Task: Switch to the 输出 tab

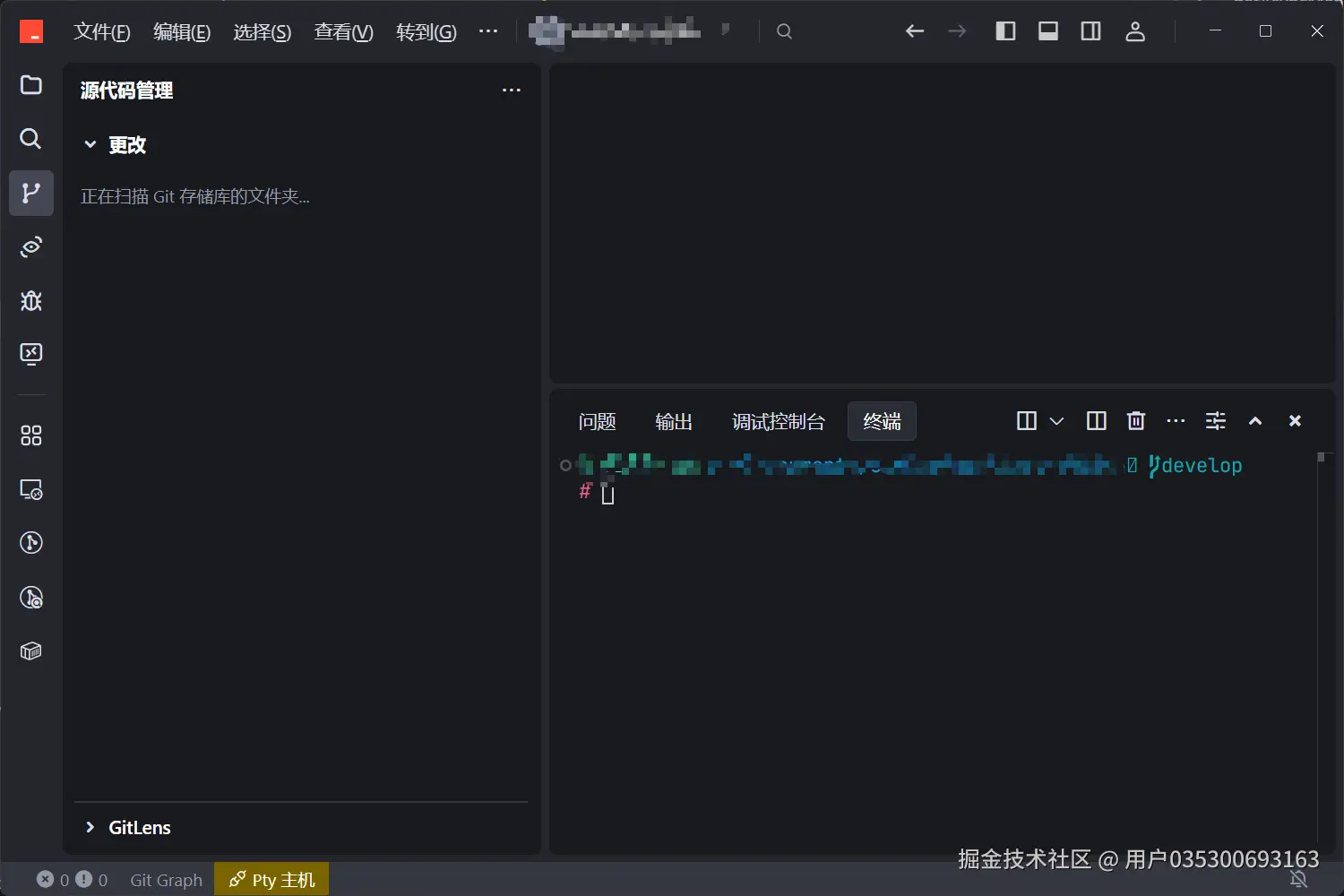Action: pyautogui.click(x=674, y=422)
